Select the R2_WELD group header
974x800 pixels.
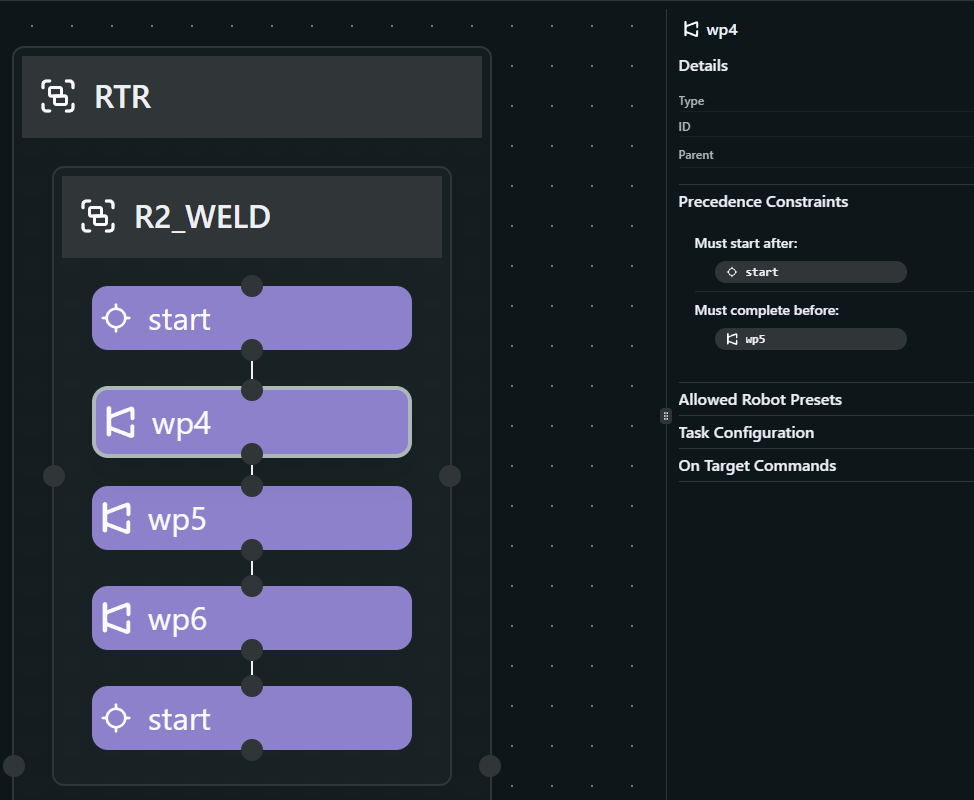(252, 217)
